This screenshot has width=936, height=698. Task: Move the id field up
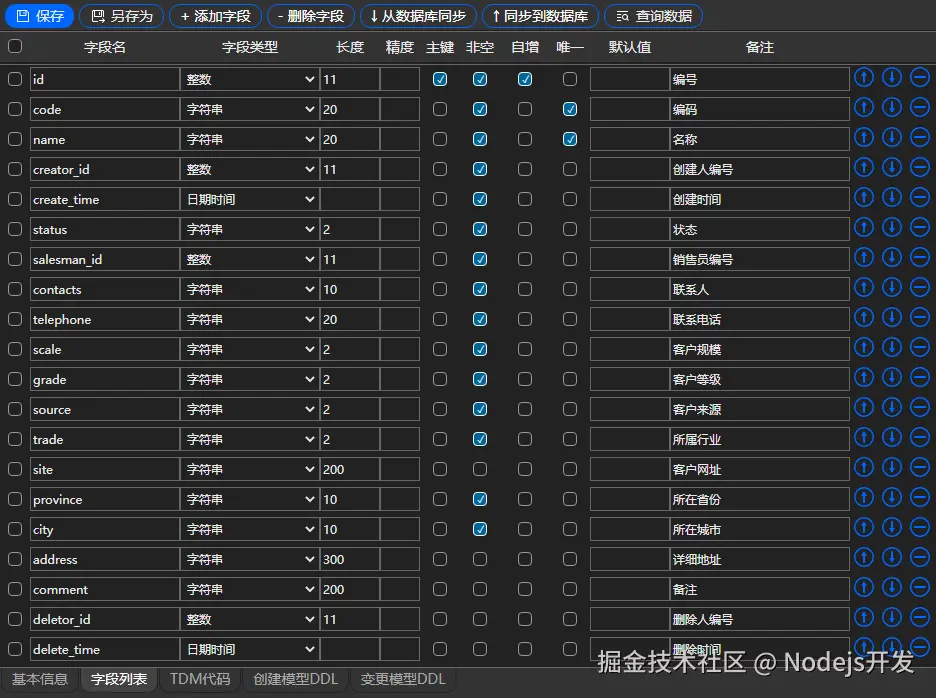point(863,77)
